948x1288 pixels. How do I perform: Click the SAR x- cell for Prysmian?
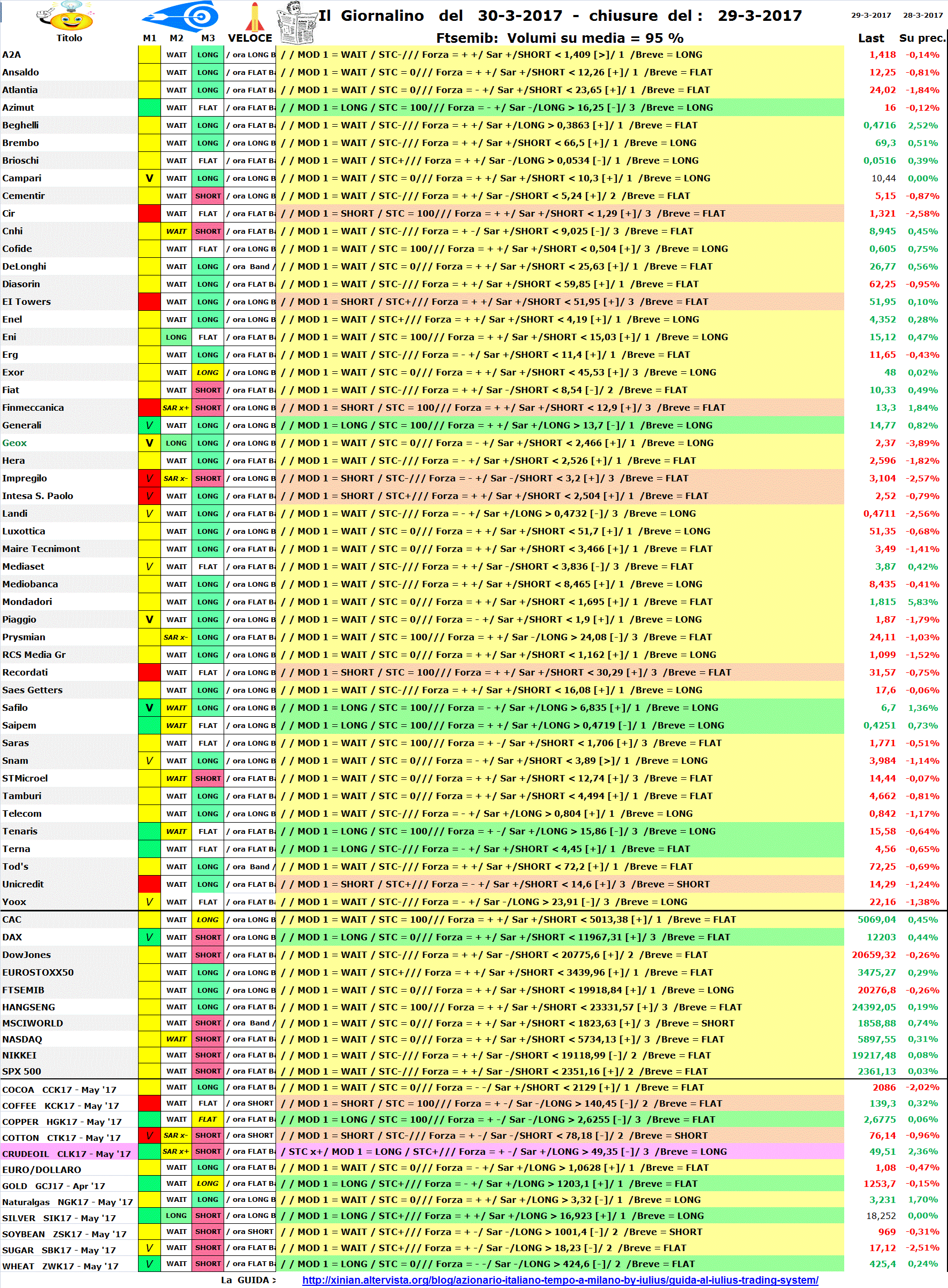[x=176, y=637]
